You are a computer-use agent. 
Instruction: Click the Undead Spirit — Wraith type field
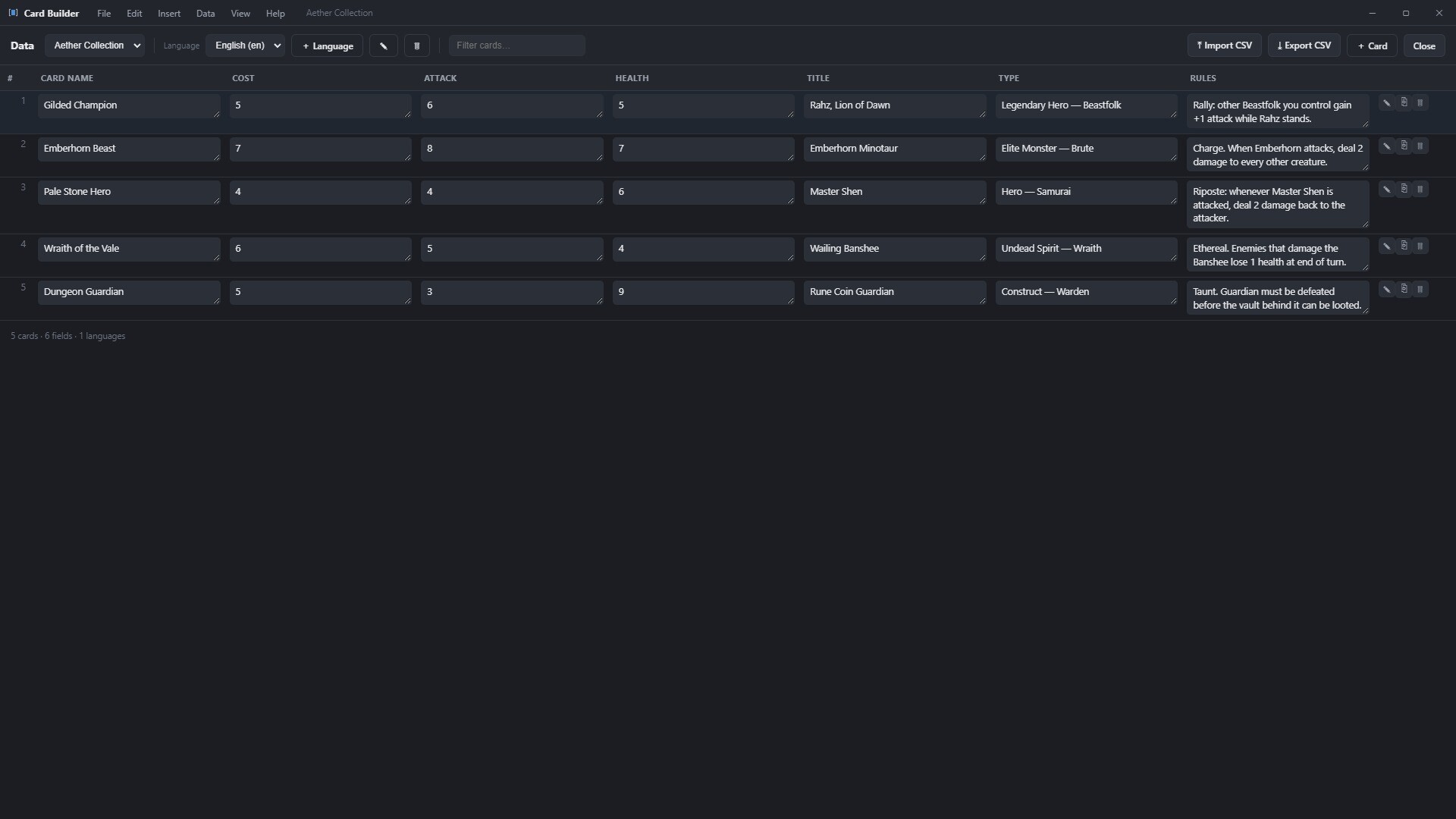tap(1087, 249)
